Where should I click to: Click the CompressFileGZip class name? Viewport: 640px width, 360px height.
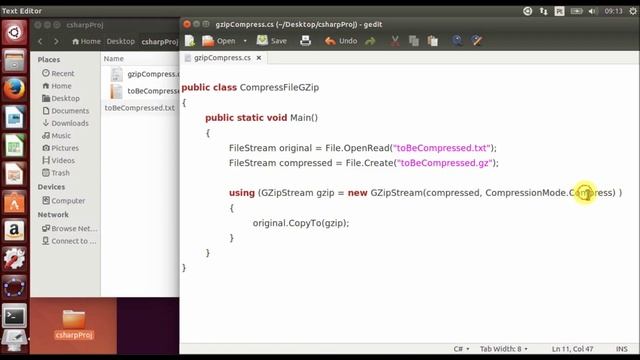[x=279, y=87]
